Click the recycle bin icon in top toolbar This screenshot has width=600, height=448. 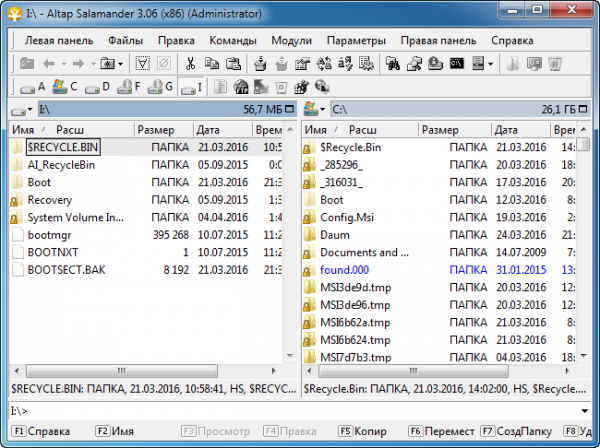554,64
